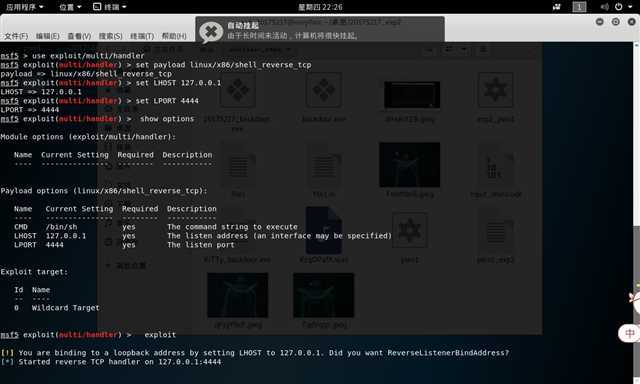Click the 'payload => linux/x86/shell_reverse_tcp' output line
This screenshot has height=384, width=640.
tap(86, 73)
